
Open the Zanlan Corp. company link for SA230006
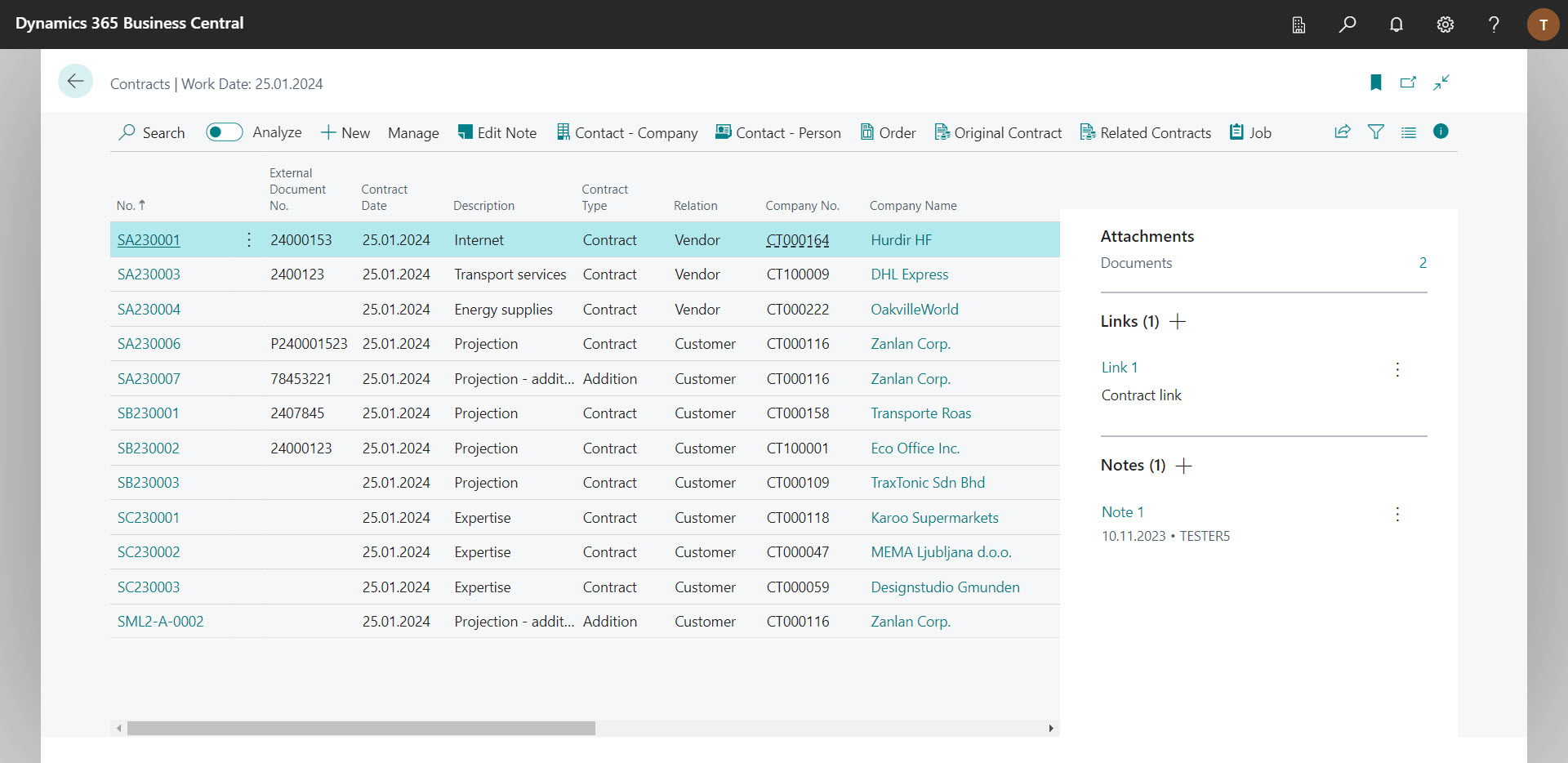pos(910,344)
